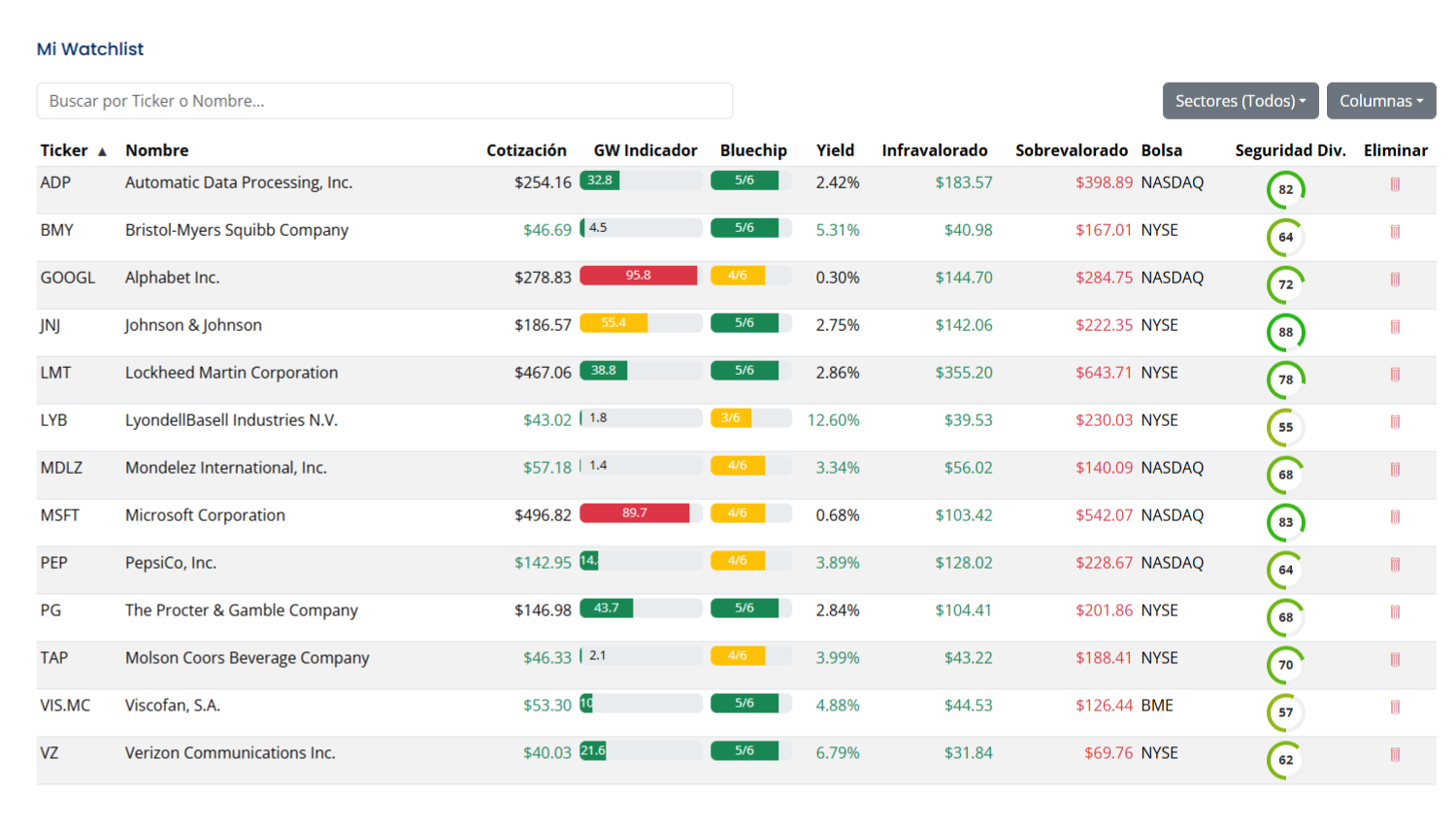The image size is (1456, 825).
Task: Click trash icon in PG row
Action: pos(1395,612)
